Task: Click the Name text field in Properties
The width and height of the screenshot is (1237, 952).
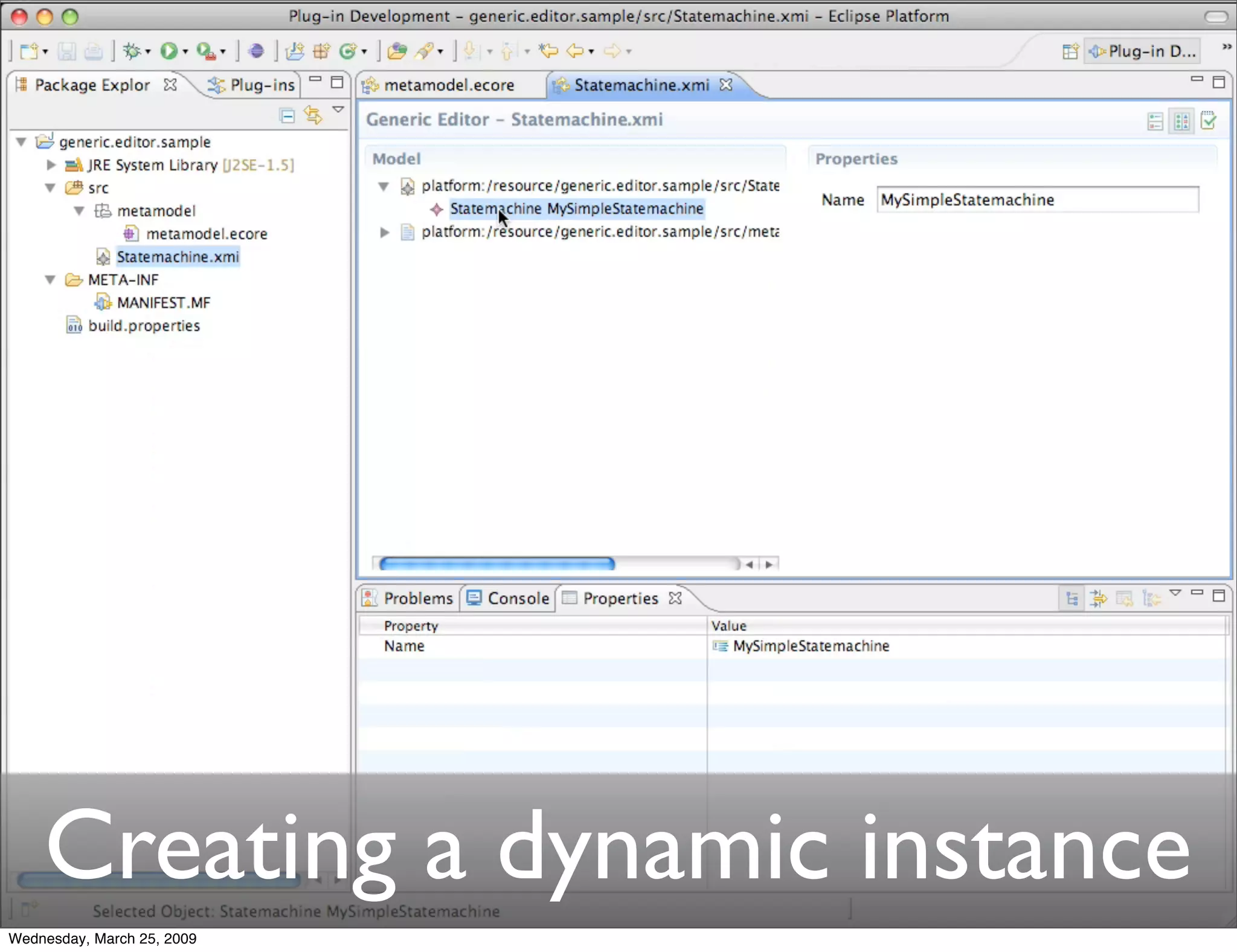Action: click(1036, 200)
